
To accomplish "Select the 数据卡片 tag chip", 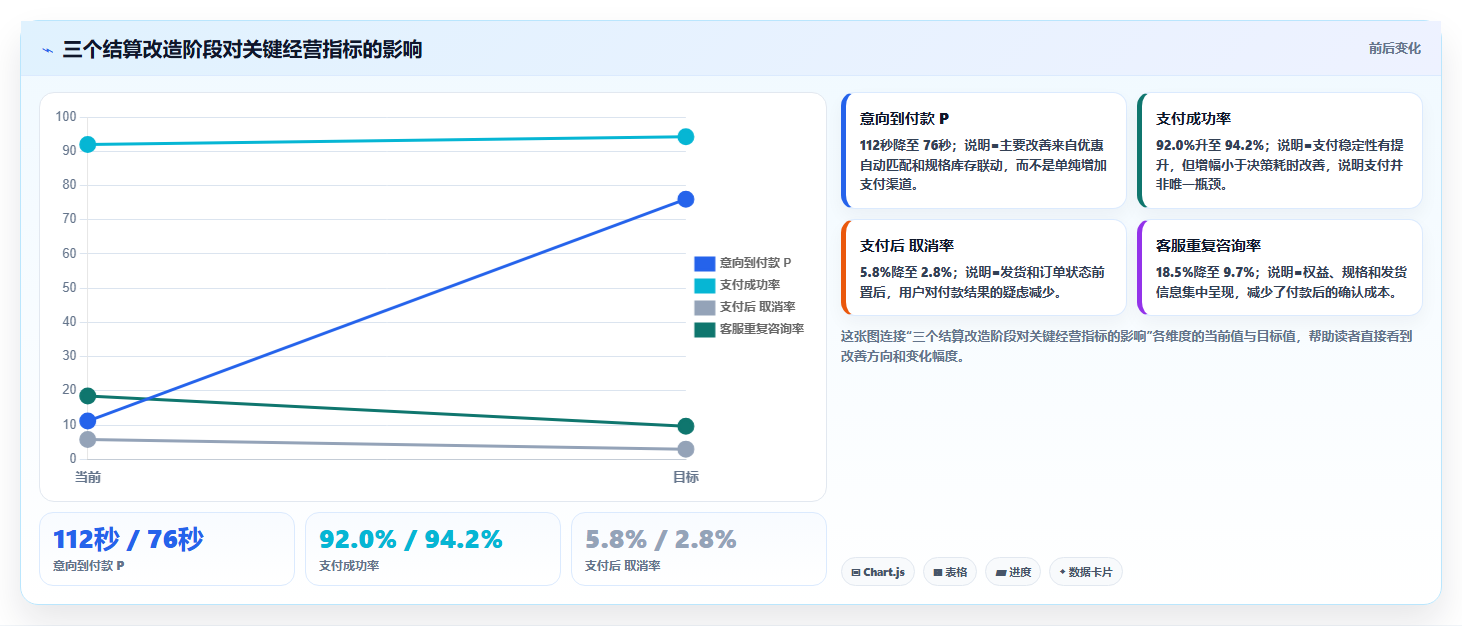I will pyautogui.click(x=1086, y=572).
